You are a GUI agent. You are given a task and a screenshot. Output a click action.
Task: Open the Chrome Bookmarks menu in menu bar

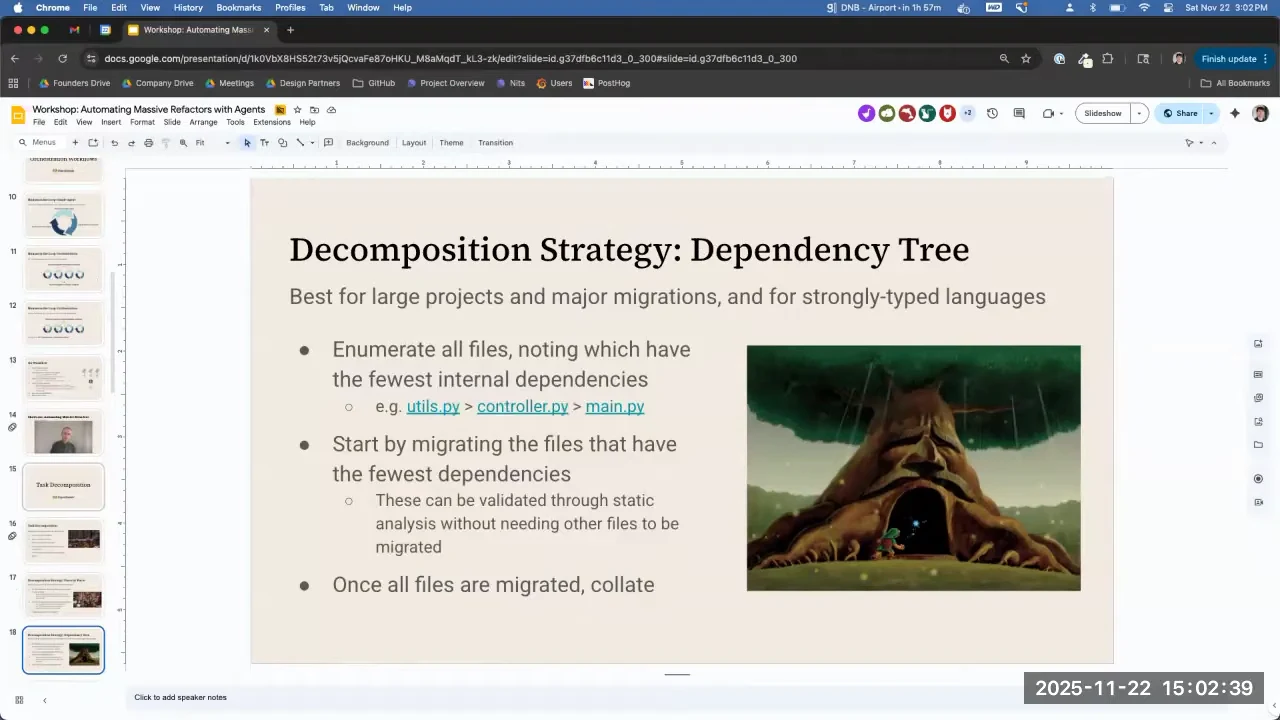tap(239, 7)
